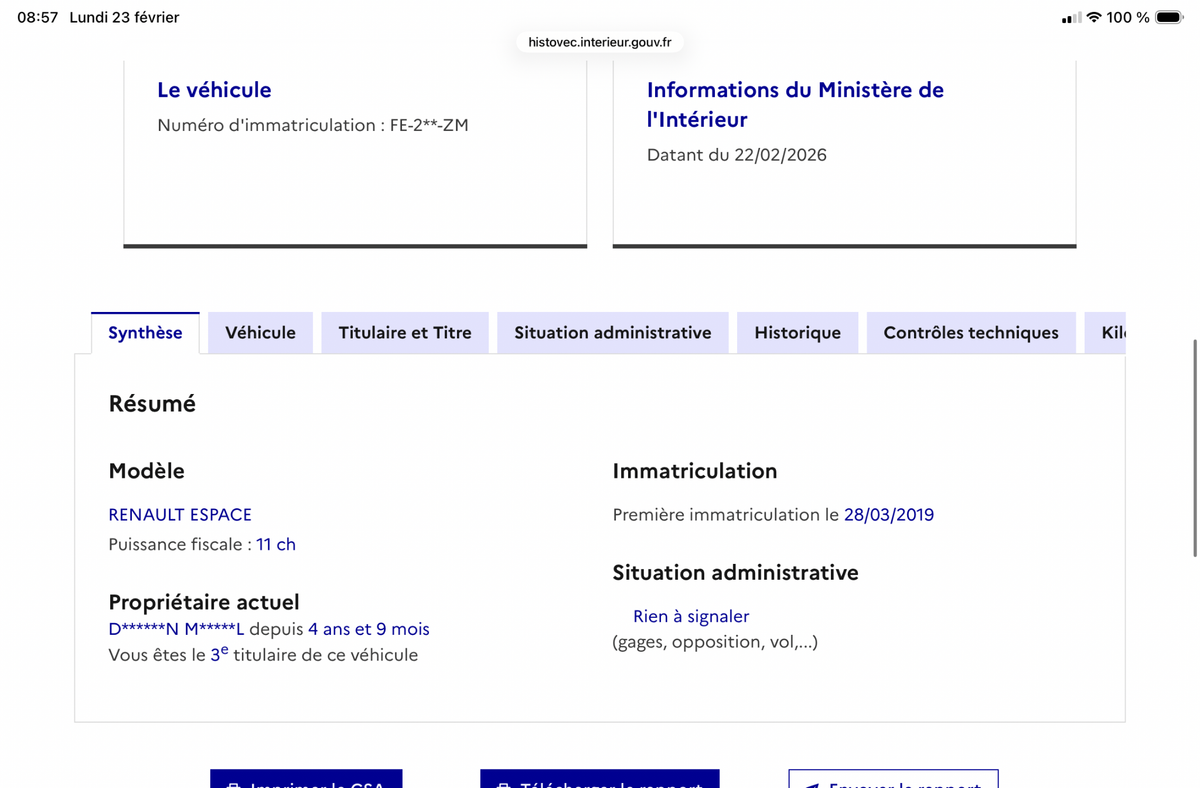Open the Historique tab

[x=797, y=332]
